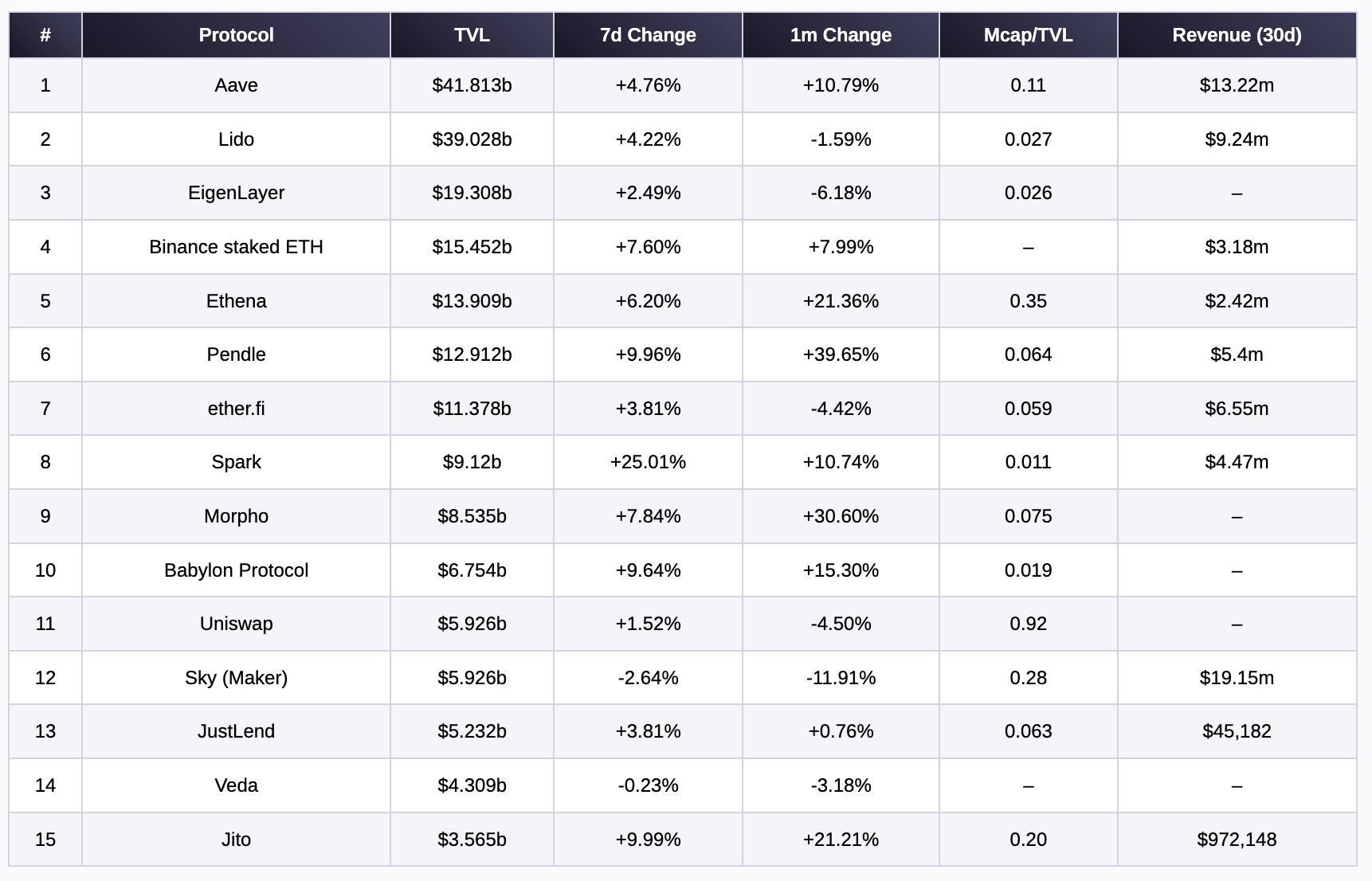Open the Morpho protocol link
The width and height of the screenshot is (1372, 881).
coord(236,516)
